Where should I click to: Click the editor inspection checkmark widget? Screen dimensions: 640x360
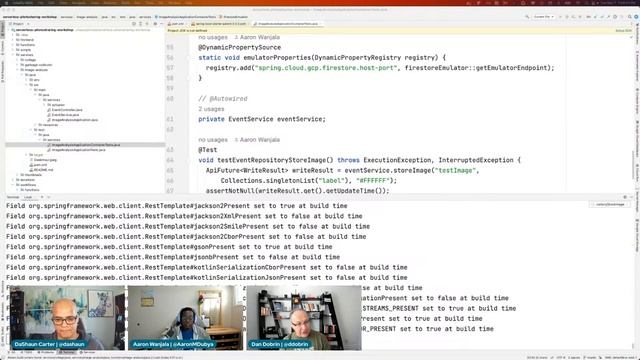coord(631,37)
